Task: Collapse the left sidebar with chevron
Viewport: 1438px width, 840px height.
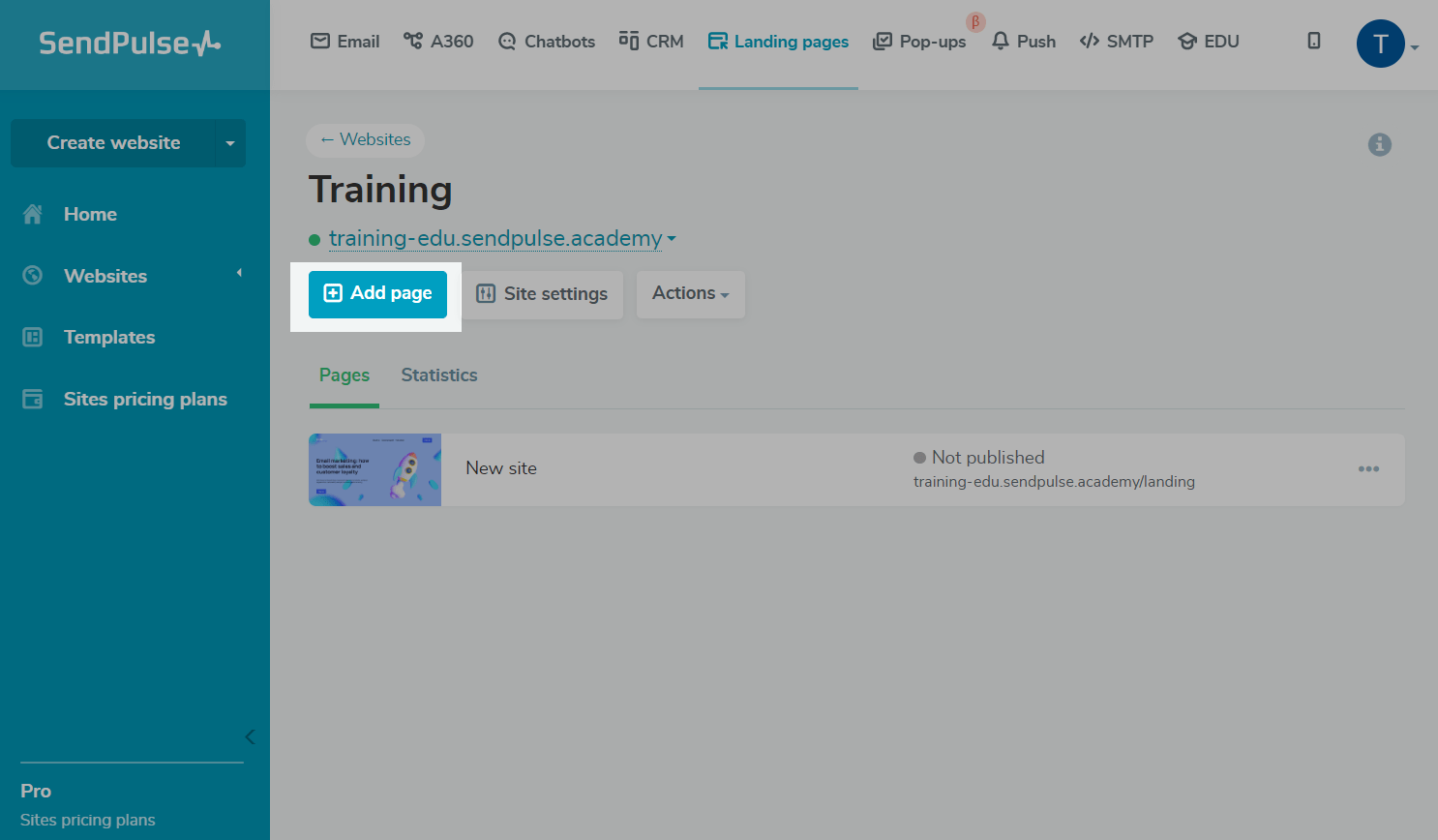Action: click(x=250, y=737)
